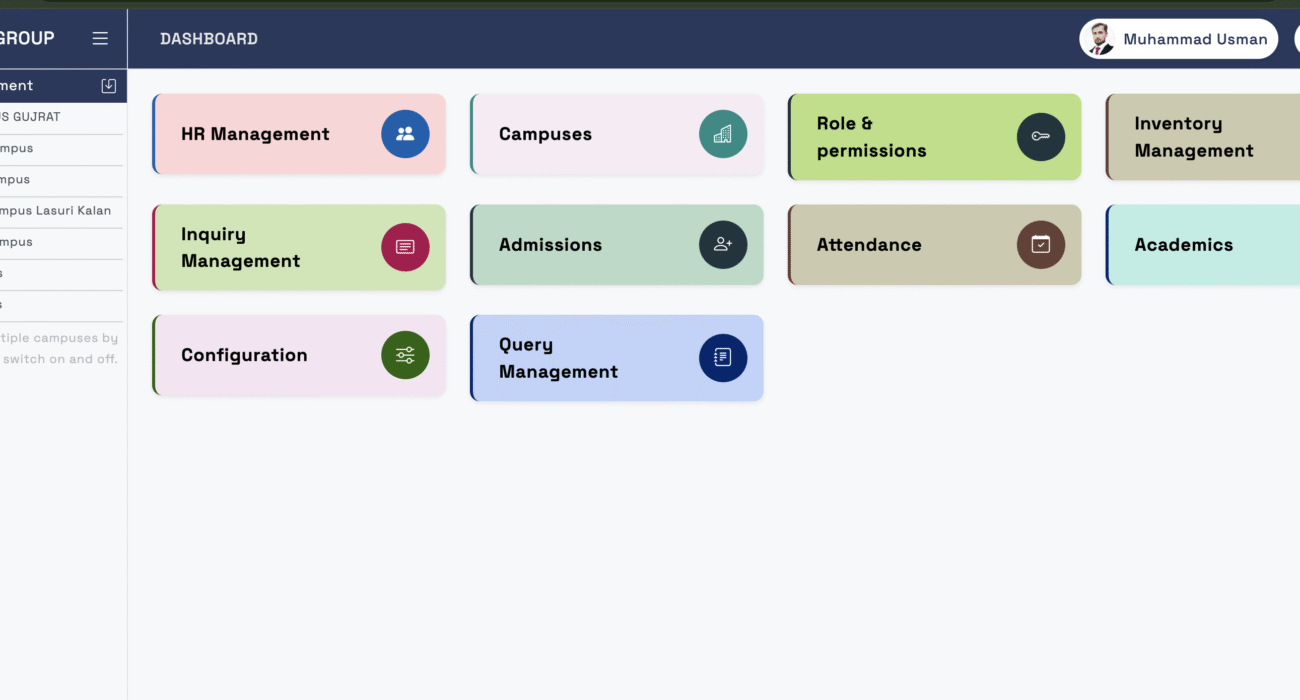Click the boxed down-arrow icon in sidebar header
This screenshot has width=1300, height=700.
click(109, 86)
